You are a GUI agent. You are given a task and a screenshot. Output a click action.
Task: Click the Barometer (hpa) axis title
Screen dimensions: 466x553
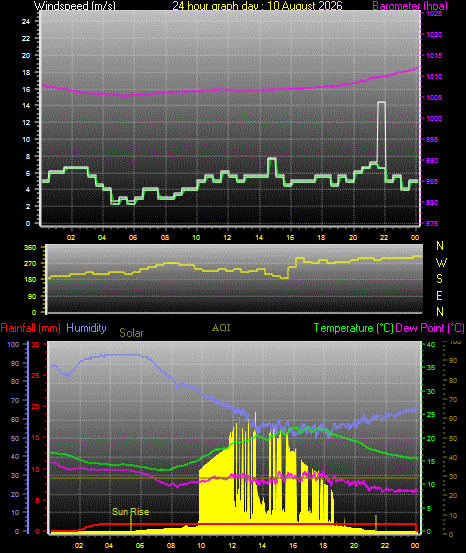click(410, 6)
